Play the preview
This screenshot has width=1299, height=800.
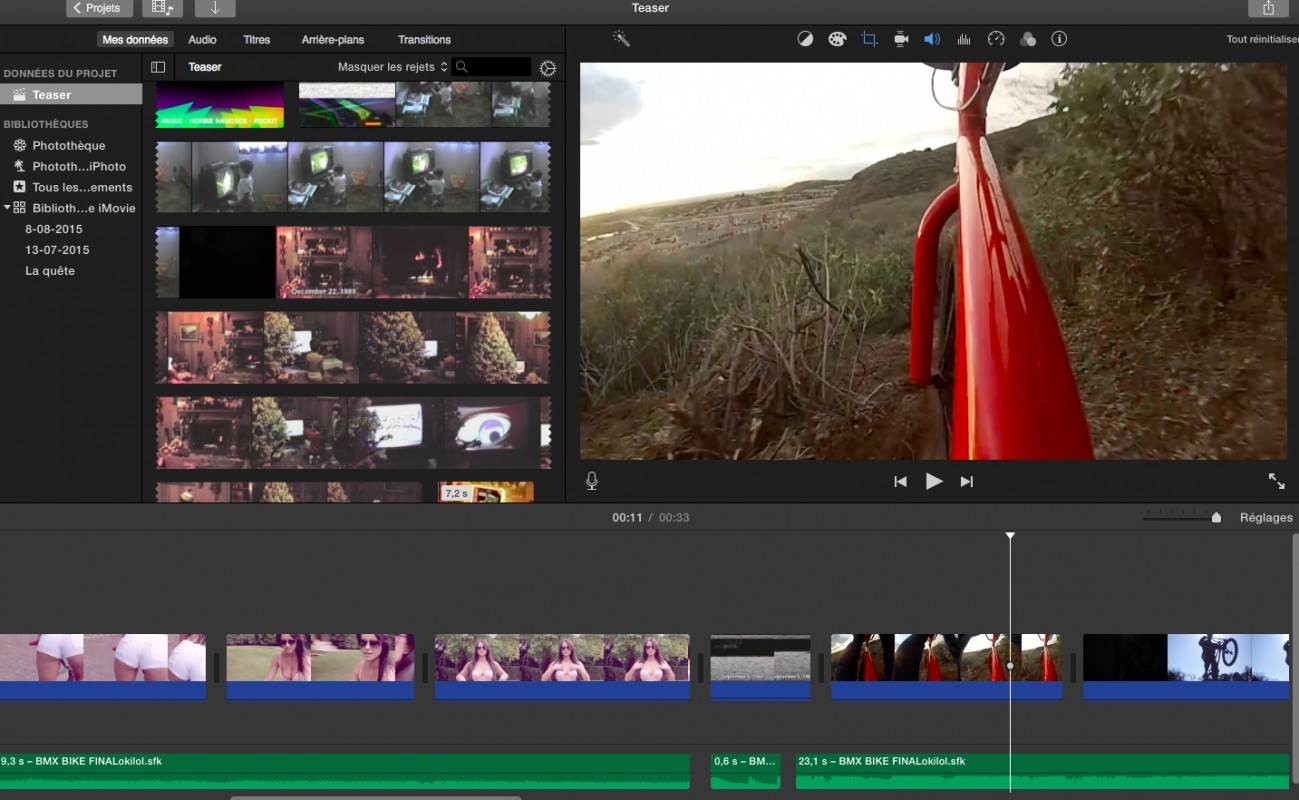click(x=934, y=481)
